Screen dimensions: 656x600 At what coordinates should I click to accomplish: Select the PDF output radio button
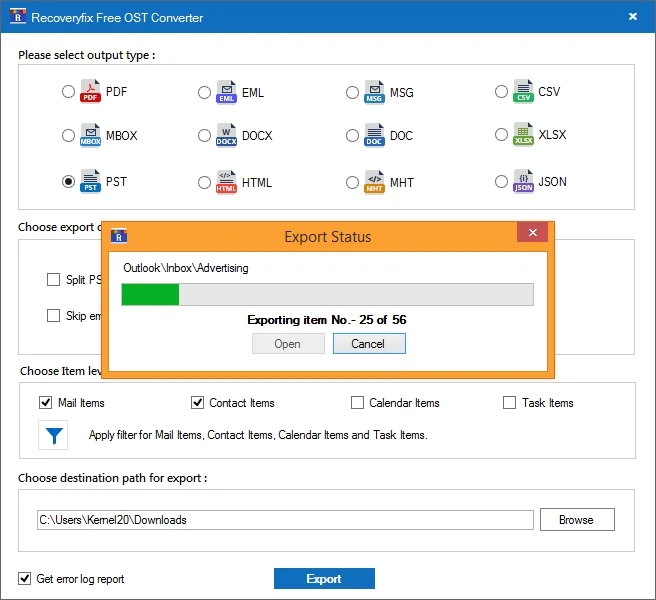click(x=68, y=91)
